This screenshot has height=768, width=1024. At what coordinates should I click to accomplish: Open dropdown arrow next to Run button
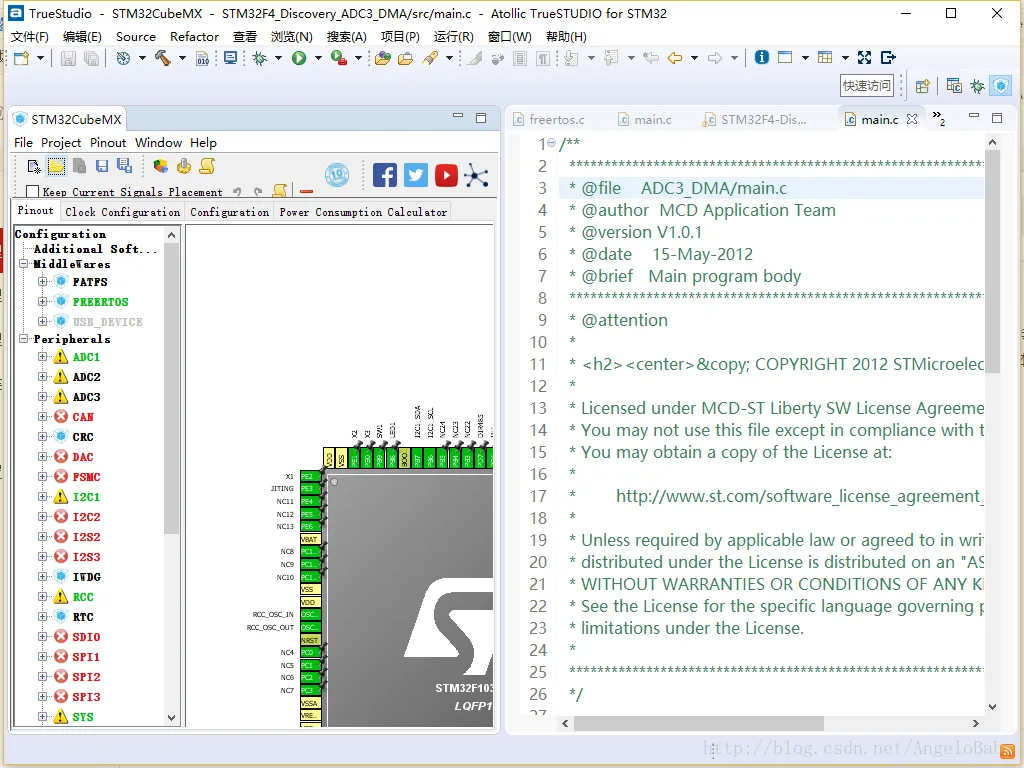click(x=318, y=58)
